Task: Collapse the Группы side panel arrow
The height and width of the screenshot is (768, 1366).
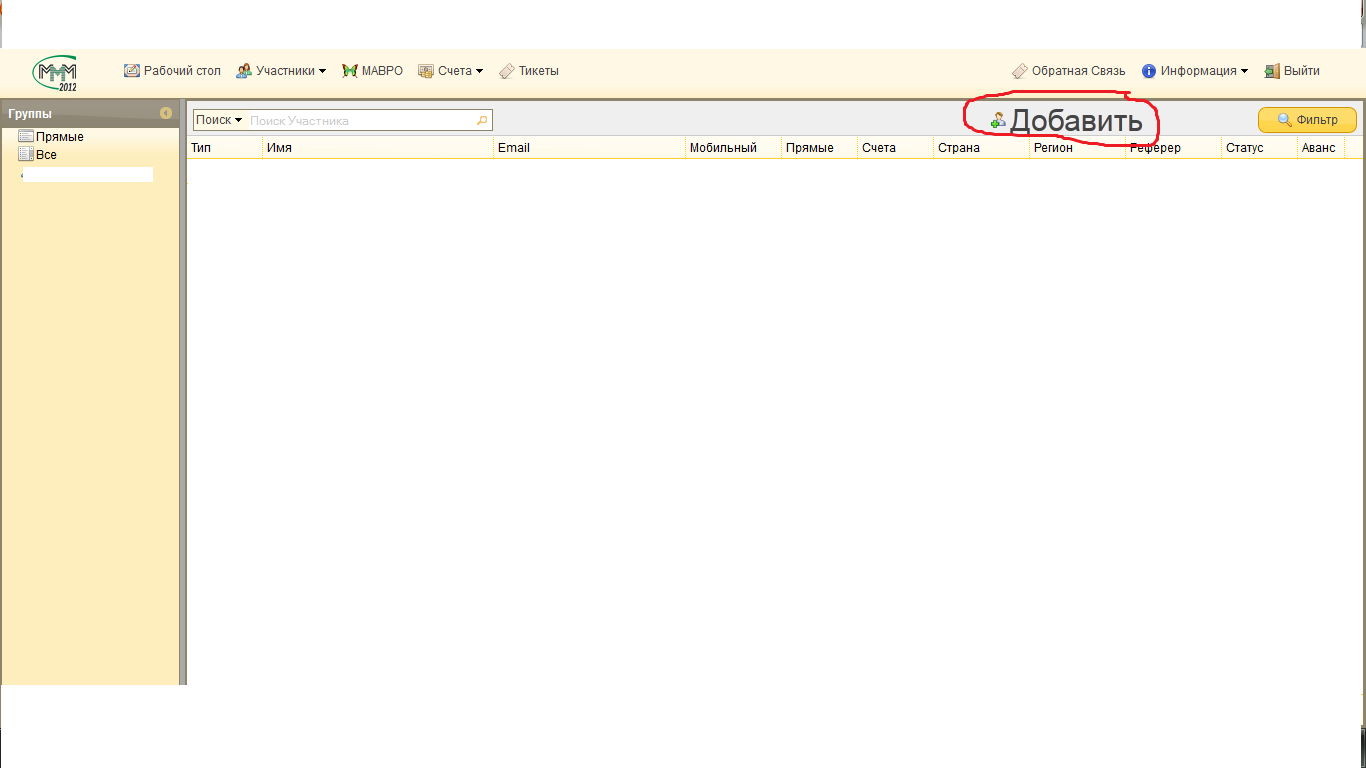Action: tap(166, 113)
